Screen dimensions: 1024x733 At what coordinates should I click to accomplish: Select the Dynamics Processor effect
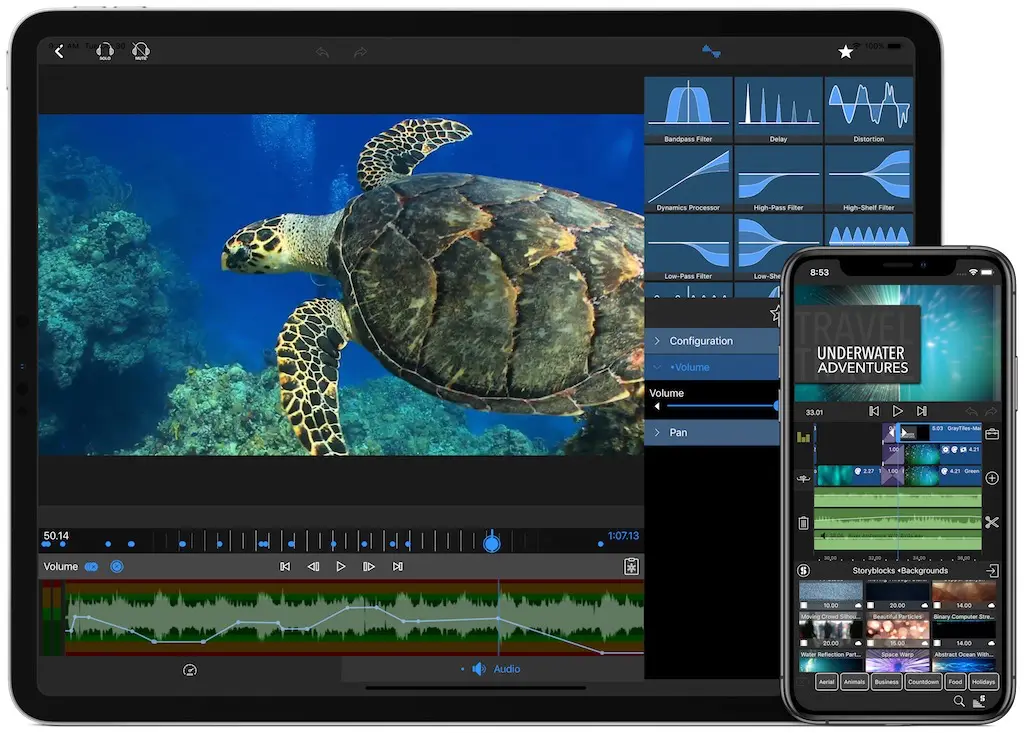(688, 179)
